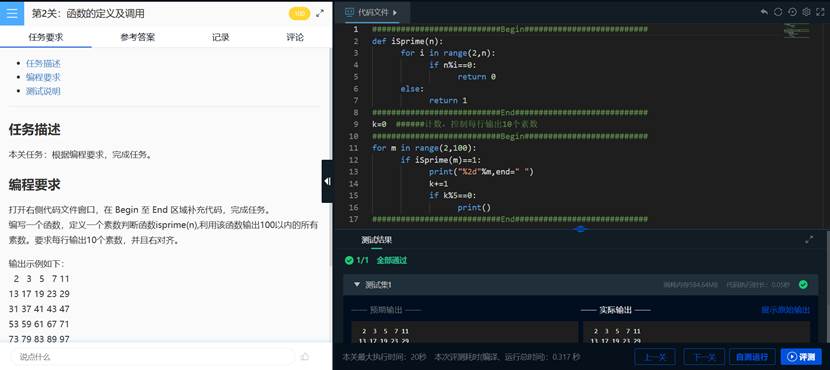Click the blue divider handle between code and results

pos(581,229)
